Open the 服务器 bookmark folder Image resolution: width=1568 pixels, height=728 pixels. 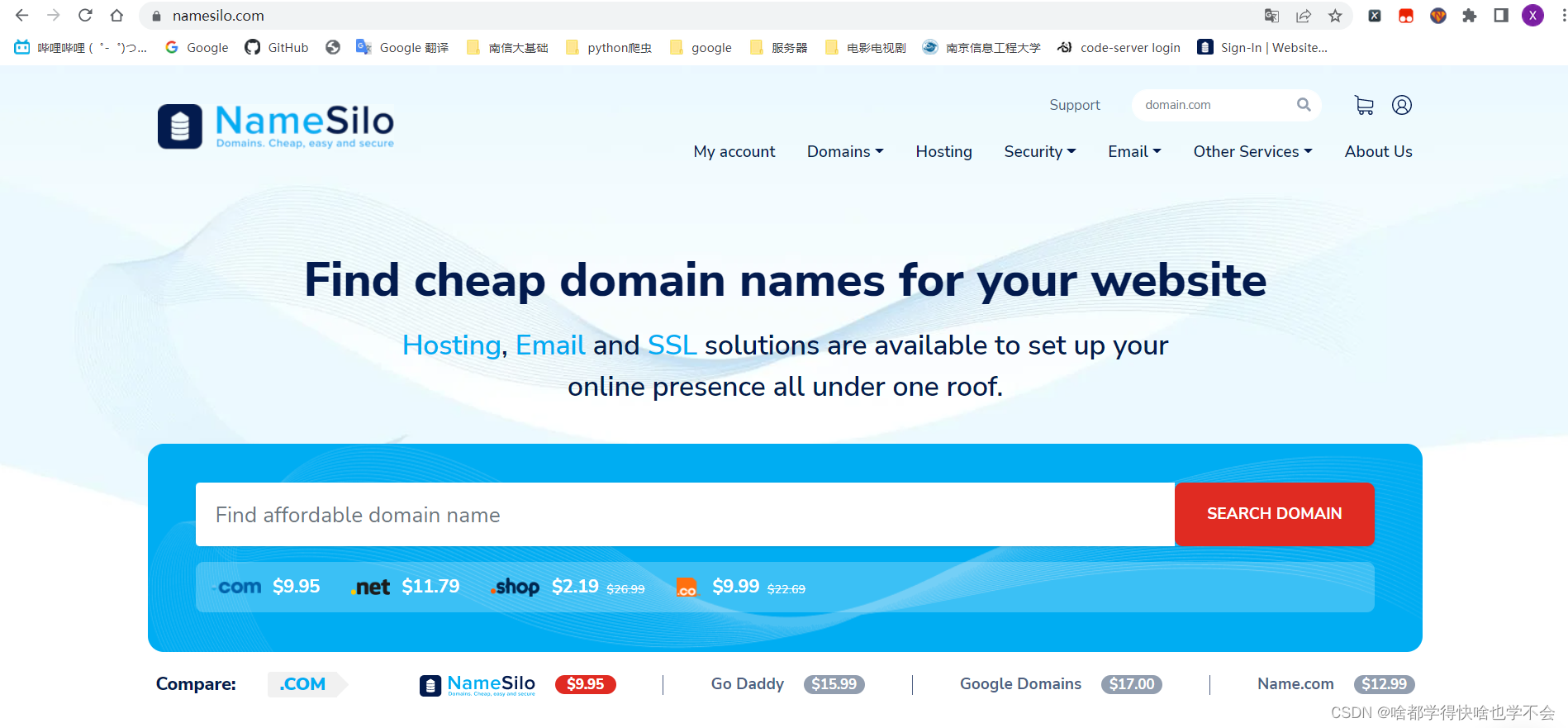pyautogui.click(x=779, y=48)
